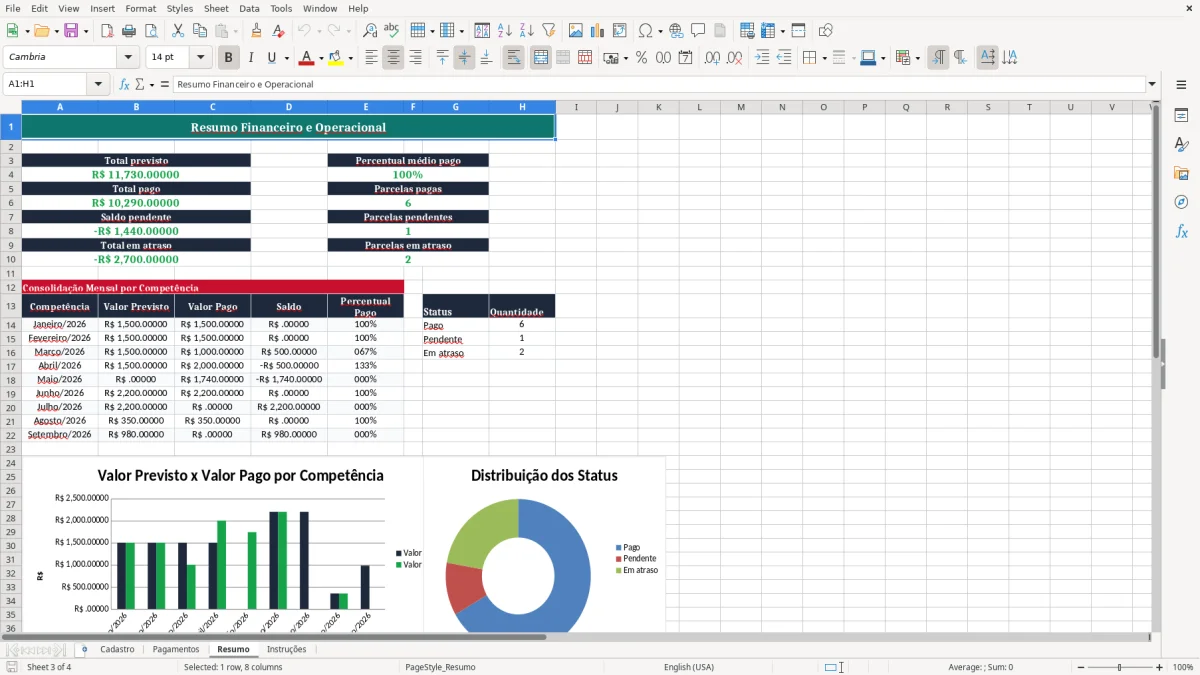Expand the font color dropdown arrow
1200x675 pixels.
click(321, 58)
